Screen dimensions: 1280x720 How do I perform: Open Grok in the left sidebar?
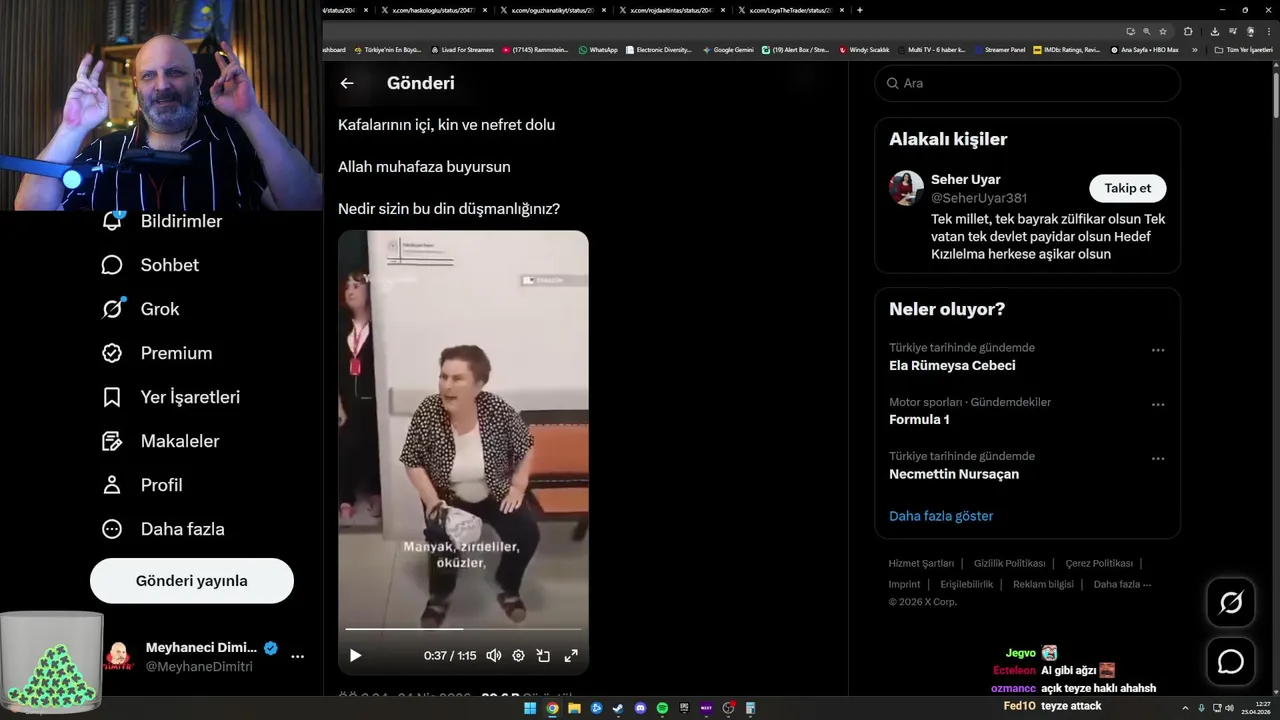coord(141,309)
